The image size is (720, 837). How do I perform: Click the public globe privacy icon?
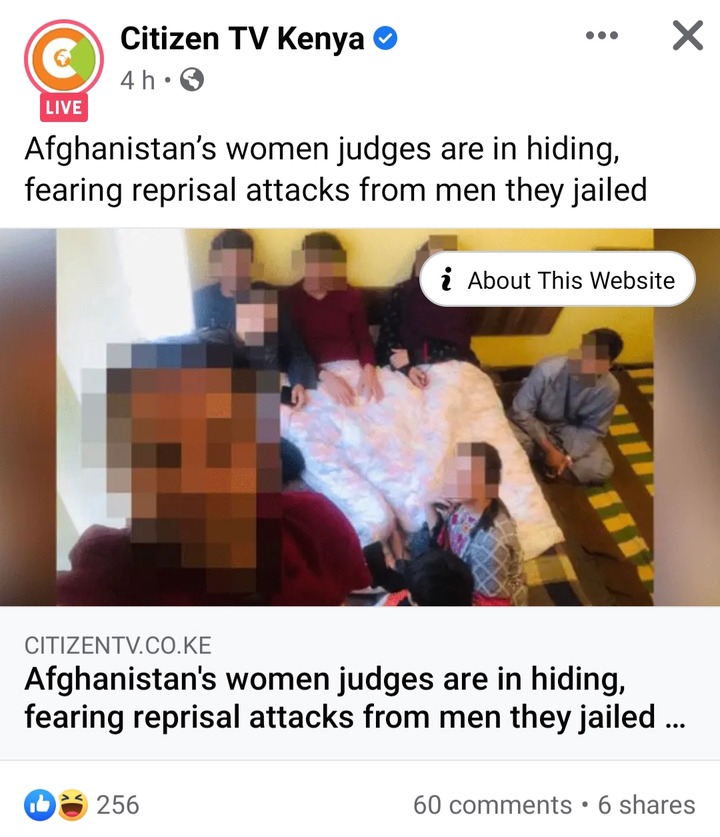click(x=192, y=81)
